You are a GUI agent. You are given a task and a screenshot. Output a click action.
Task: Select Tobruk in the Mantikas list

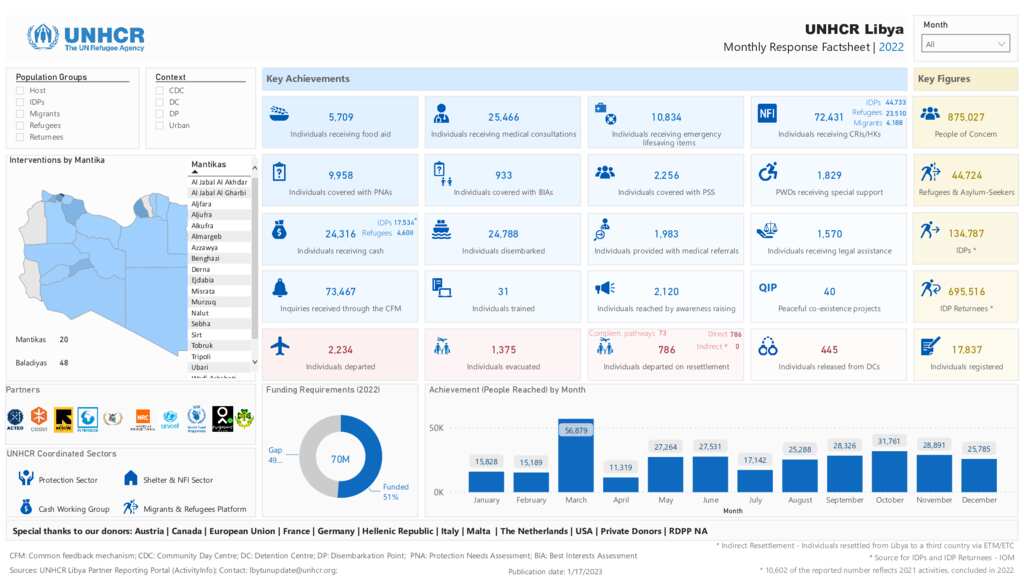pyautogui.click(x=219, y=345)
